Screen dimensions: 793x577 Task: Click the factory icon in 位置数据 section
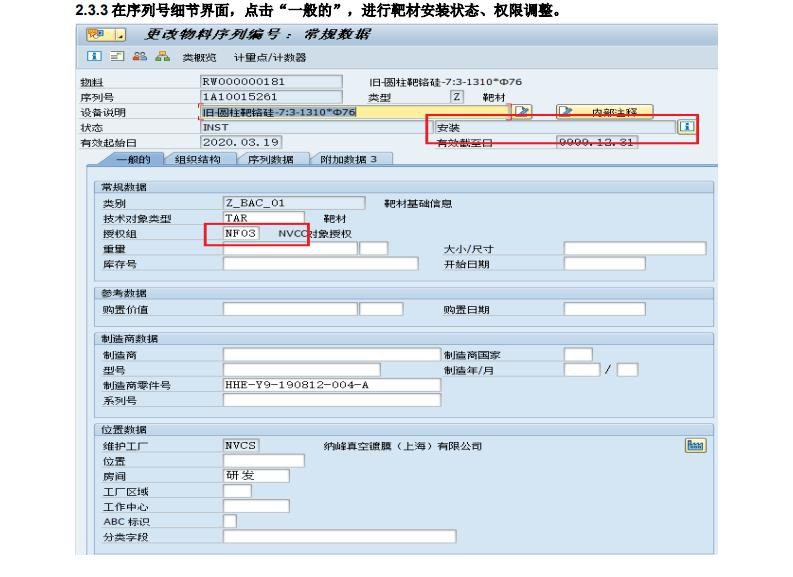[x=695, y=445]
